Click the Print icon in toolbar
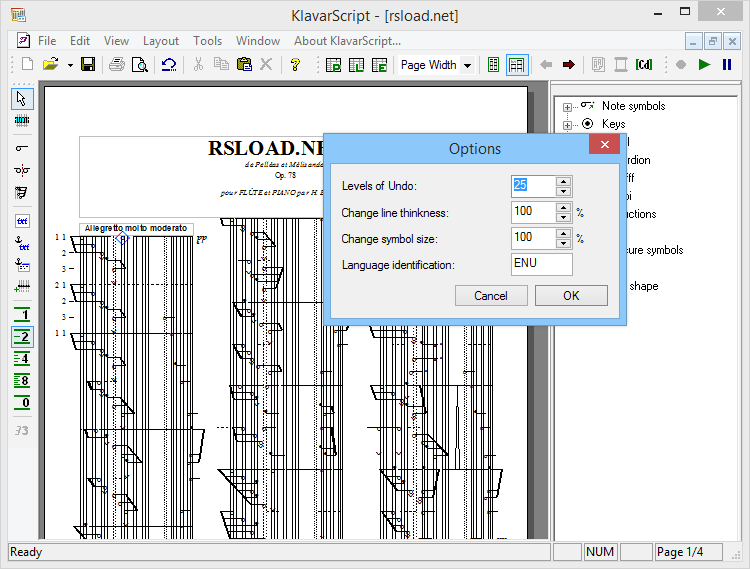 tap(117, 65)
